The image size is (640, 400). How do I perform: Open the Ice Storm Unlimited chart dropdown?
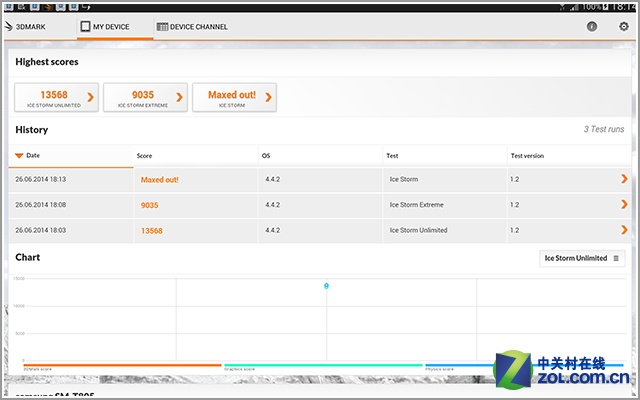pos(582,258)
